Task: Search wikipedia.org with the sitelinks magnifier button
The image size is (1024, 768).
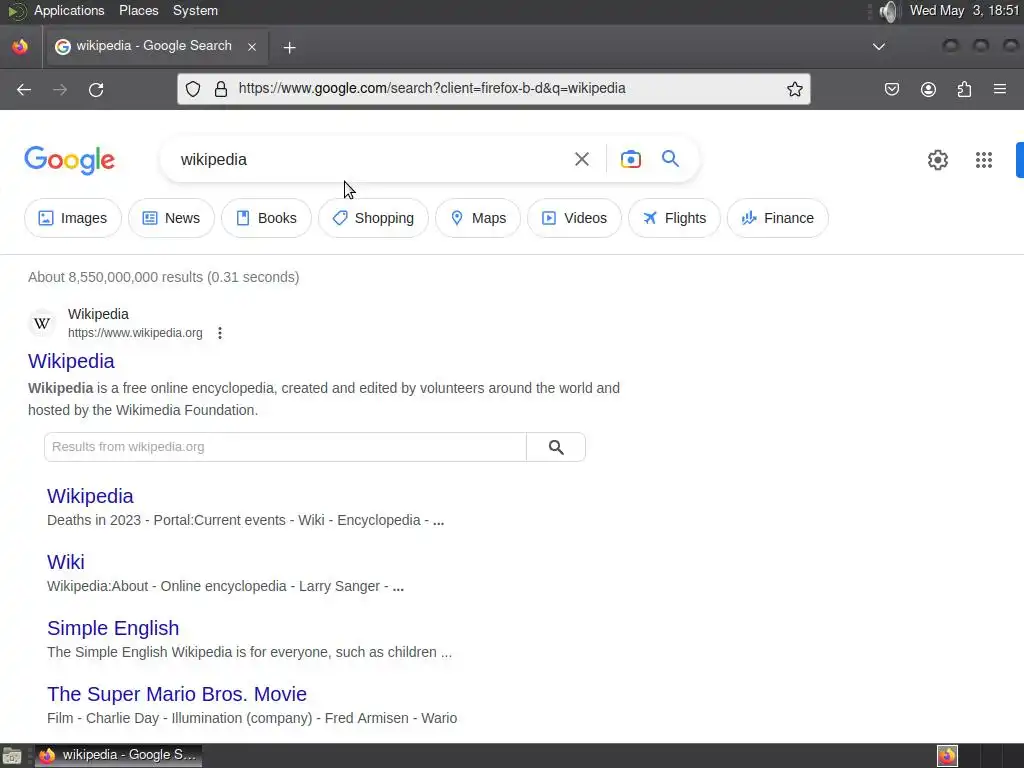Action: (556, 447)
